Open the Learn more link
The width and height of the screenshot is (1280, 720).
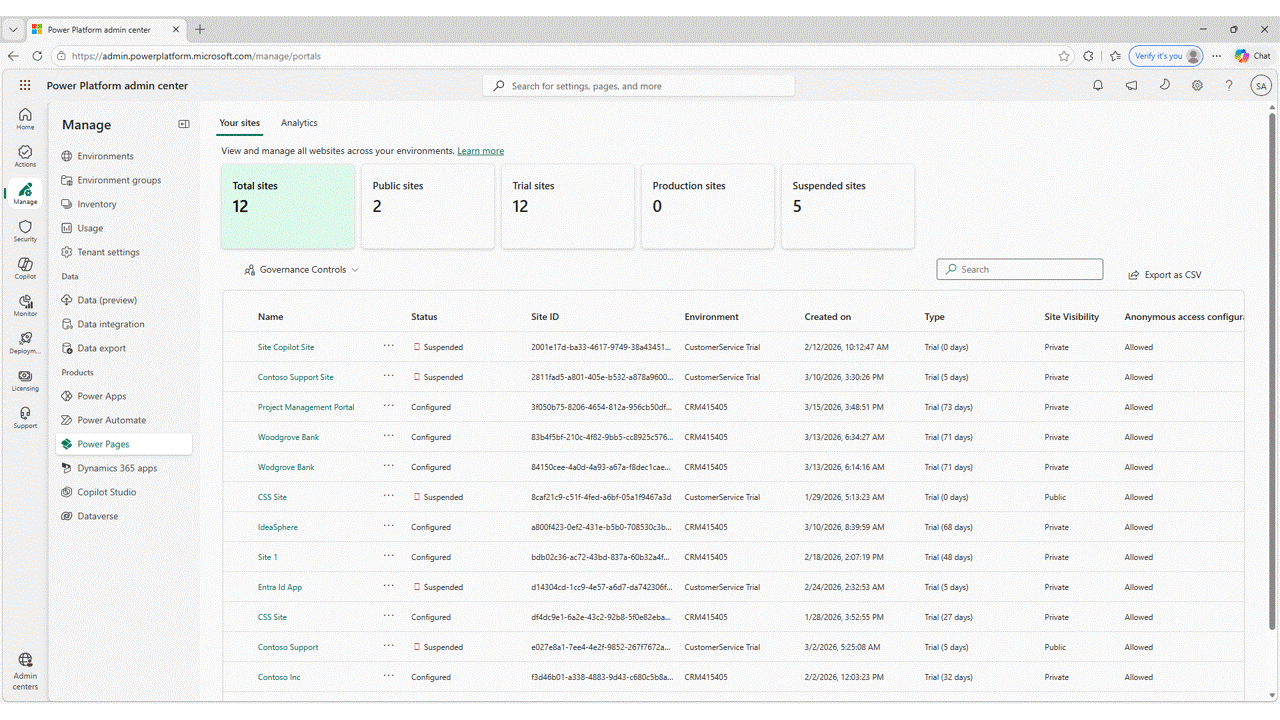click(480, 151)
